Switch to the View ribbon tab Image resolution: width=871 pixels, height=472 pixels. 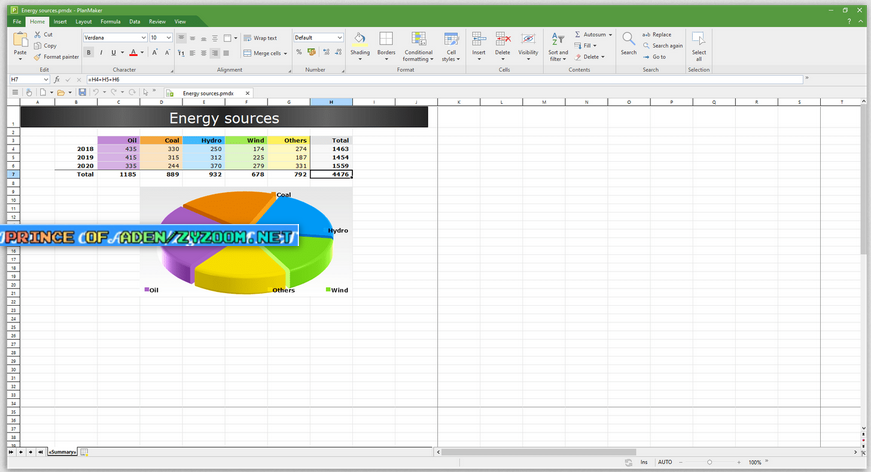pyautogui.click(x=180, y=22)
